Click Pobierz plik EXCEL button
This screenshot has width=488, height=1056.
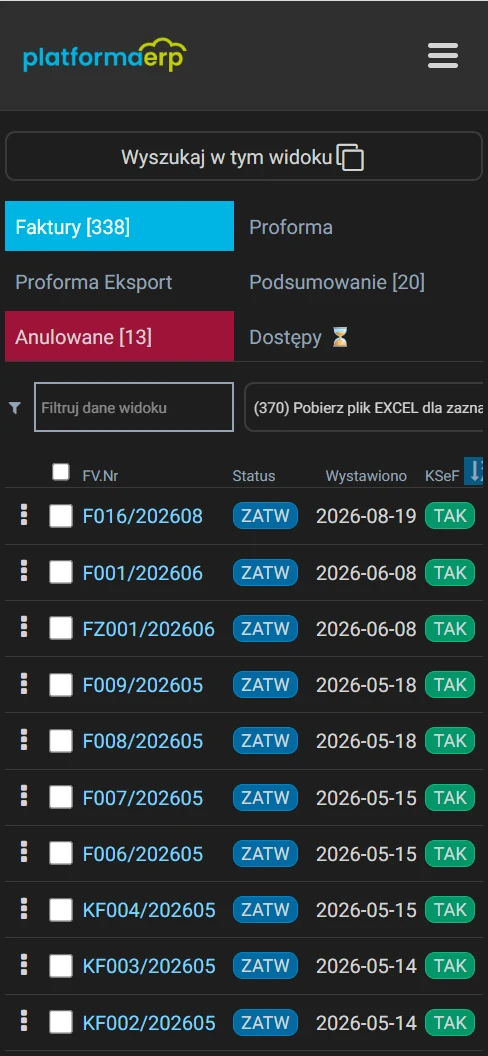click(363, 407)
